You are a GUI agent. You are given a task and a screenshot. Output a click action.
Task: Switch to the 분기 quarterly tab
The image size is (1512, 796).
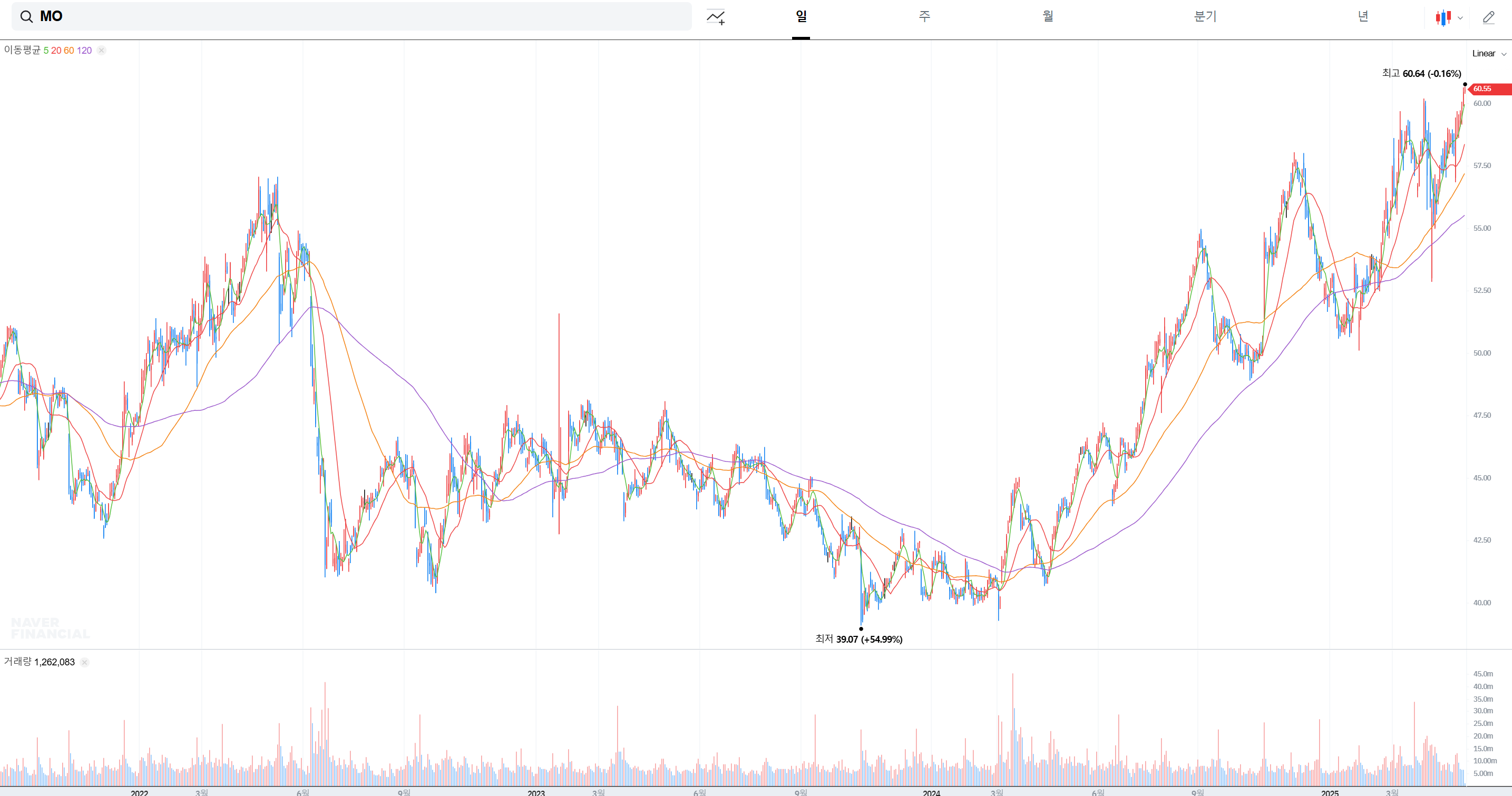point(1205,16)
